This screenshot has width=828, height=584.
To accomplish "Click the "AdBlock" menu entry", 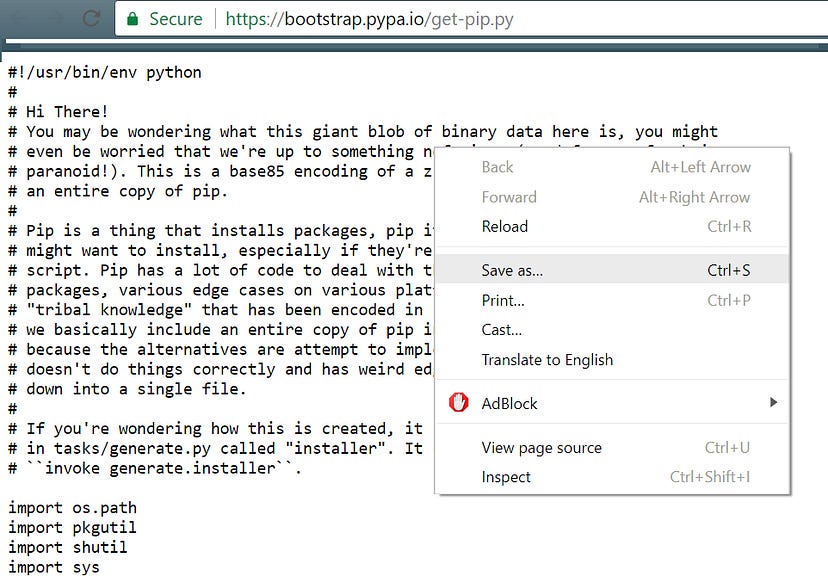I will coord(507,403).
